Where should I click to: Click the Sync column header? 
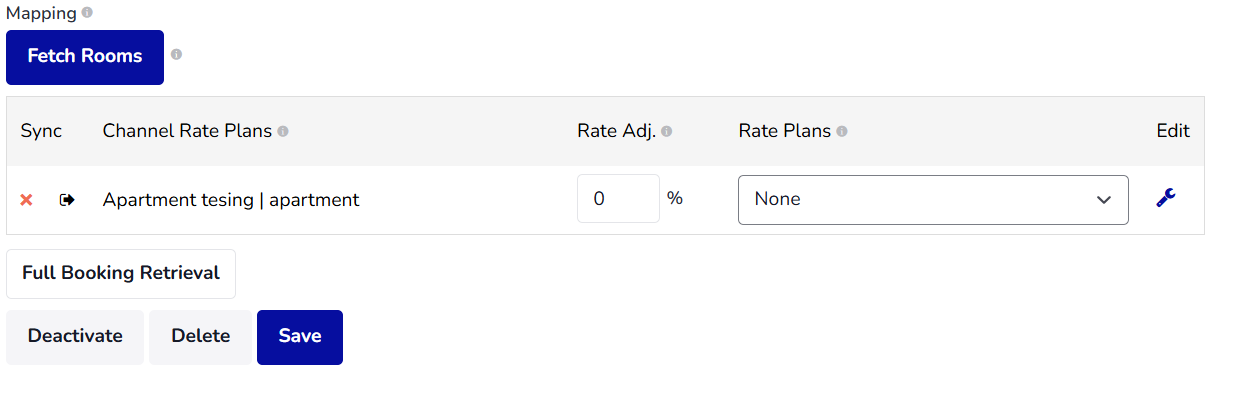tap(41, 131)
